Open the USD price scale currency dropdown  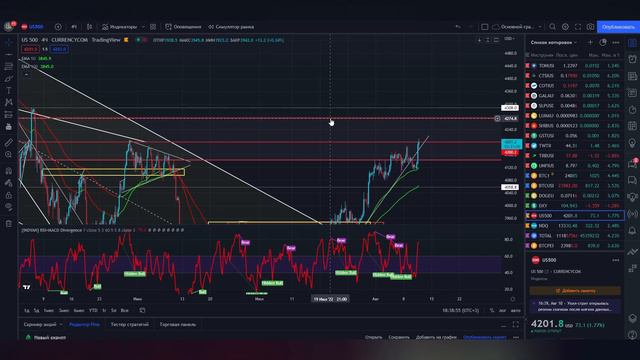(x=509, y=39)
